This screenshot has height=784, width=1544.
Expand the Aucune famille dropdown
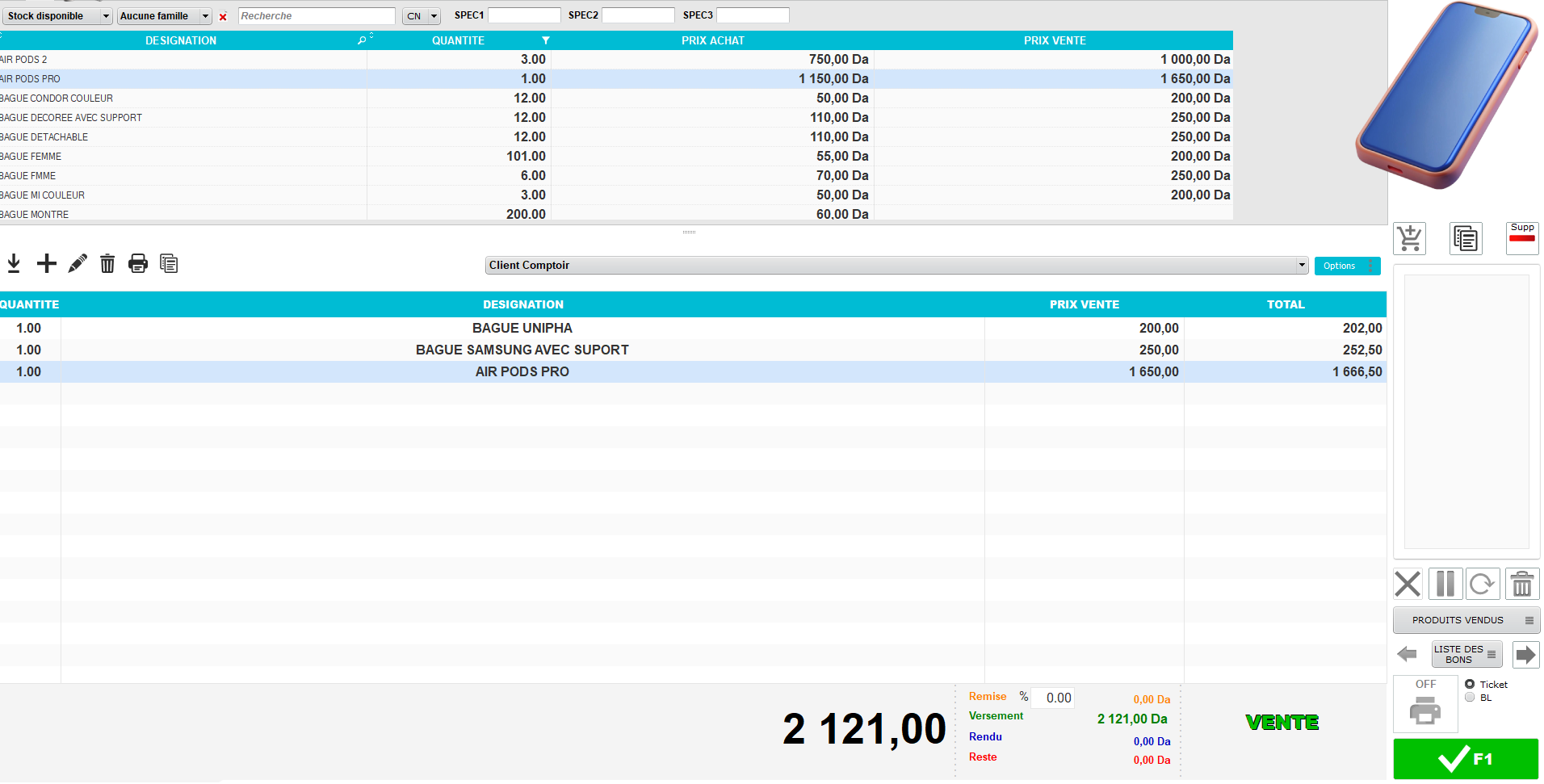click(x=165, y=16)
